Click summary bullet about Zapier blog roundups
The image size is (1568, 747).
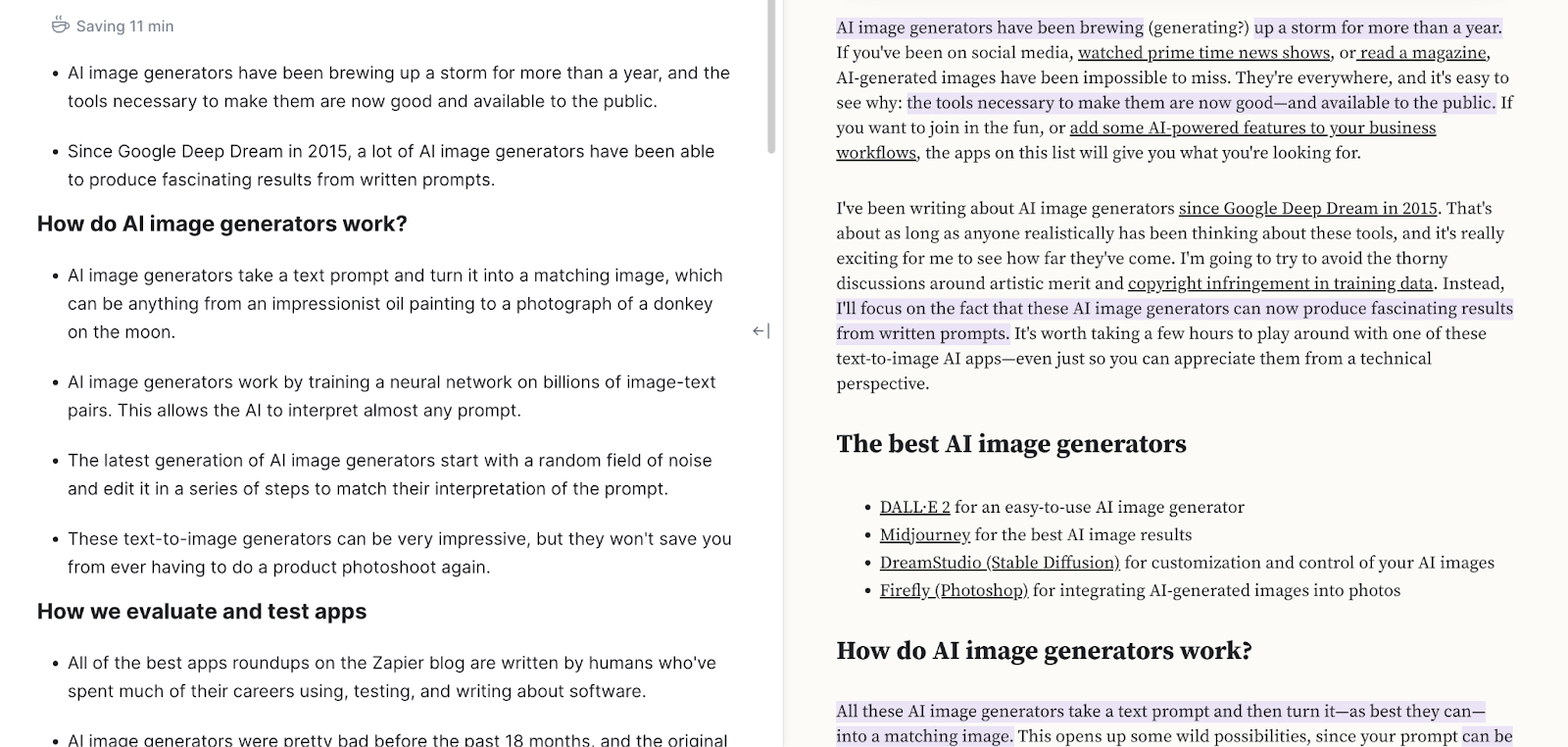pos(392,676)
